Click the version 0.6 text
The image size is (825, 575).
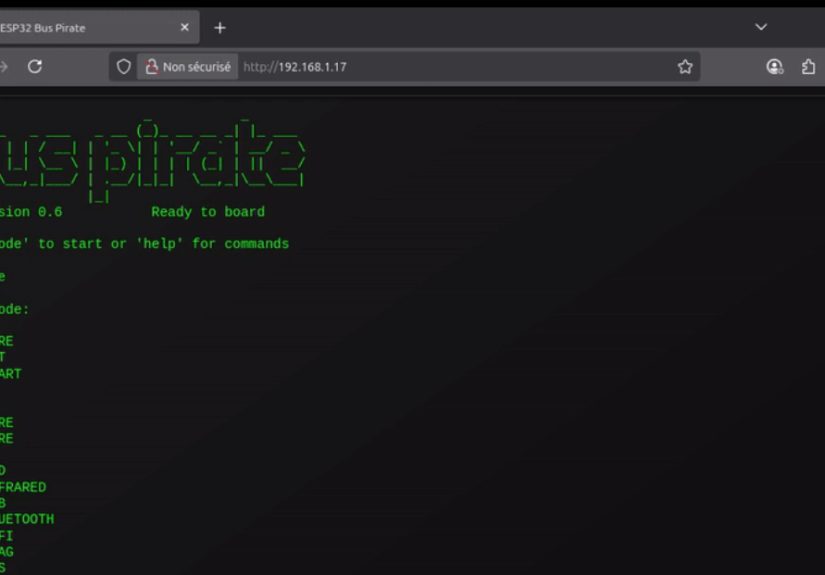click(31, 212)
